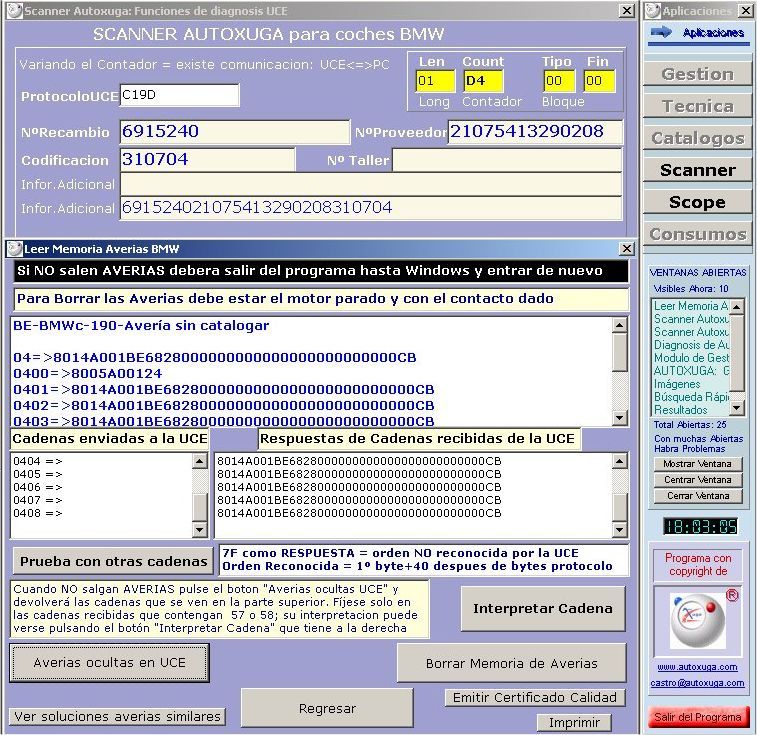Open the Consumos section
The width and height of the screenshot is (757, 735).
pyautogui.click(x=697, y=234)
